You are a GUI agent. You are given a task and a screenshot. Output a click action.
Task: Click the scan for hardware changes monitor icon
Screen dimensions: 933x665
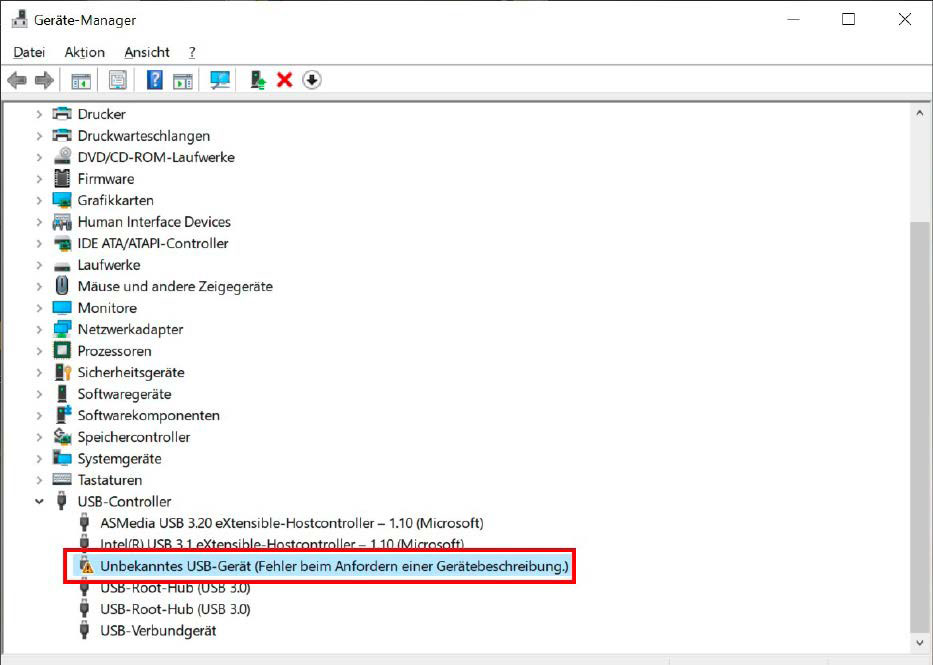pos(220,80)
